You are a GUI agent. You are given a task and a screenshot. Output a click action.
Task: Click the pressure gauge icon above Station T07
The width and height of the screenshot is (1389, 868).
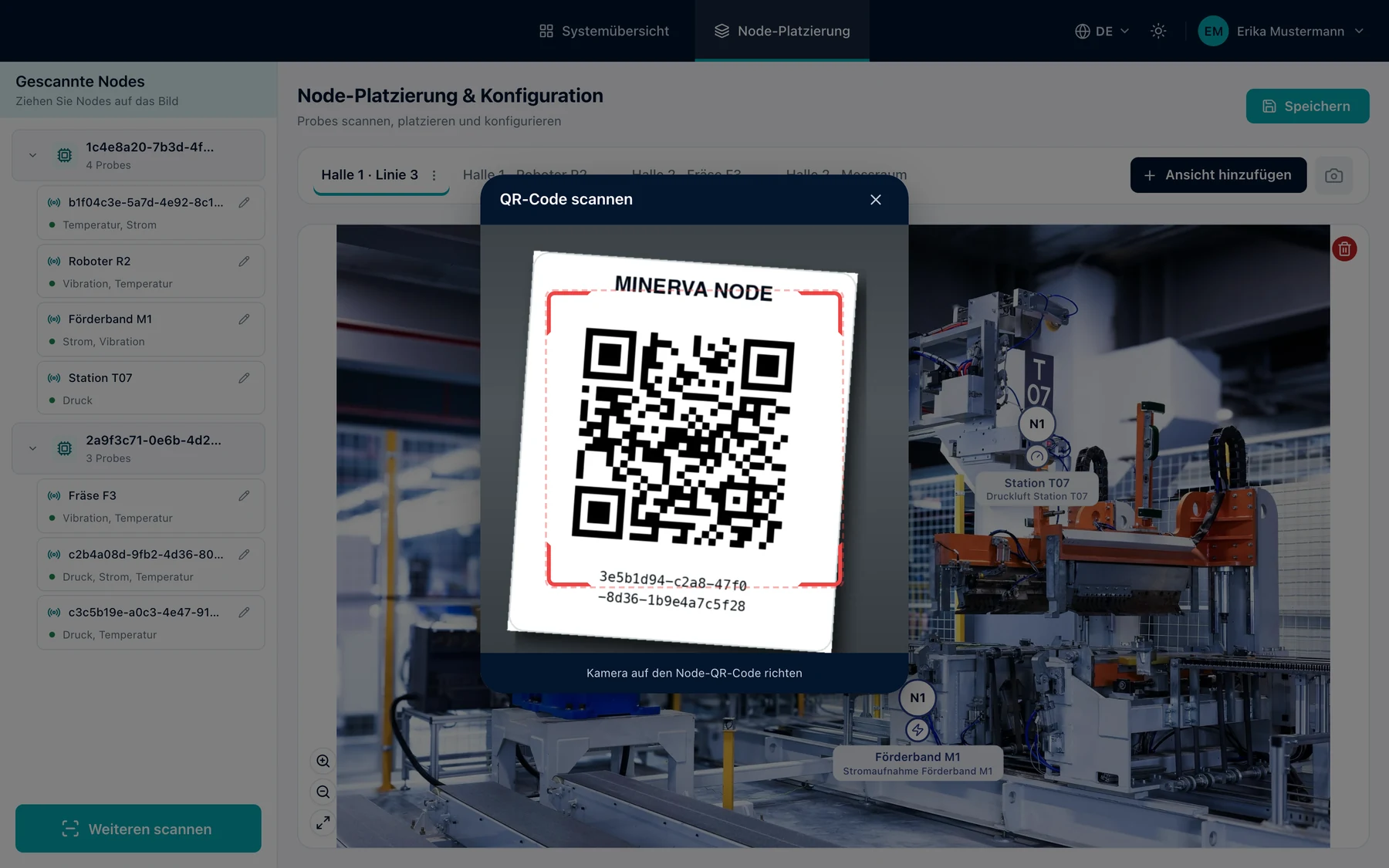(1037, 457)
